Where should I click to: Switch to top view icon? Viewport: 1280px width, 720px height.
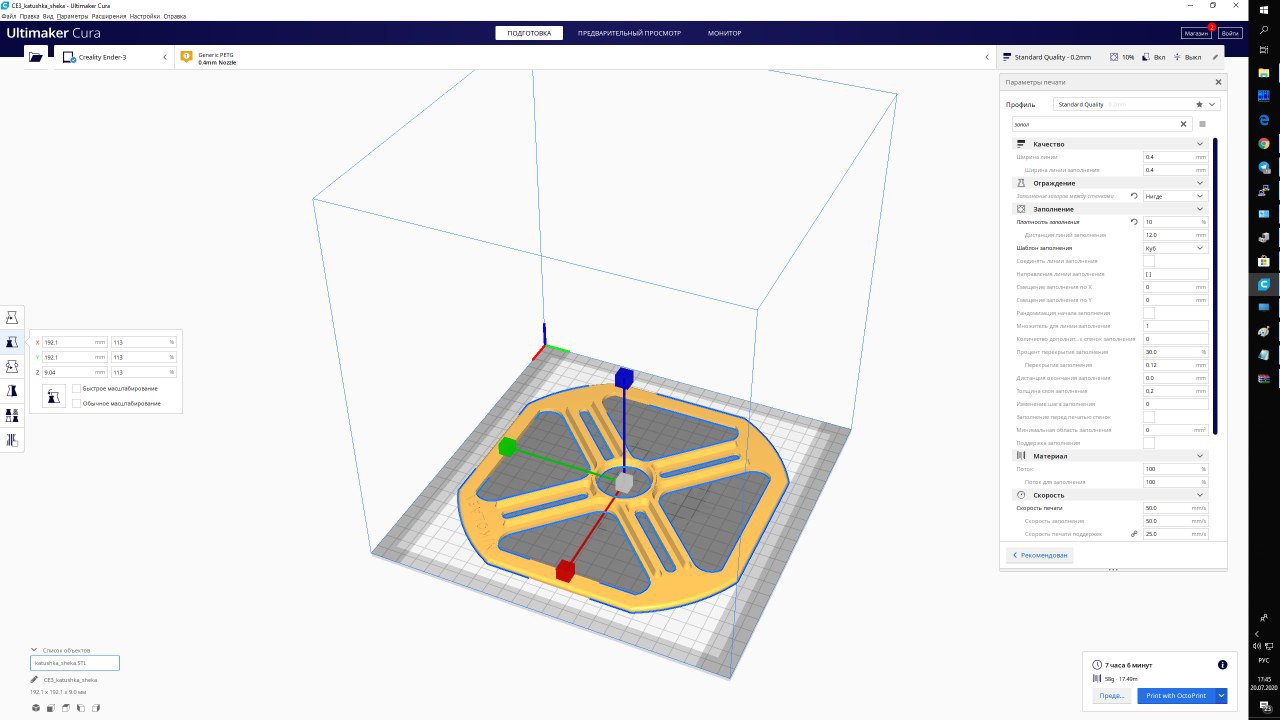point(66,708)
